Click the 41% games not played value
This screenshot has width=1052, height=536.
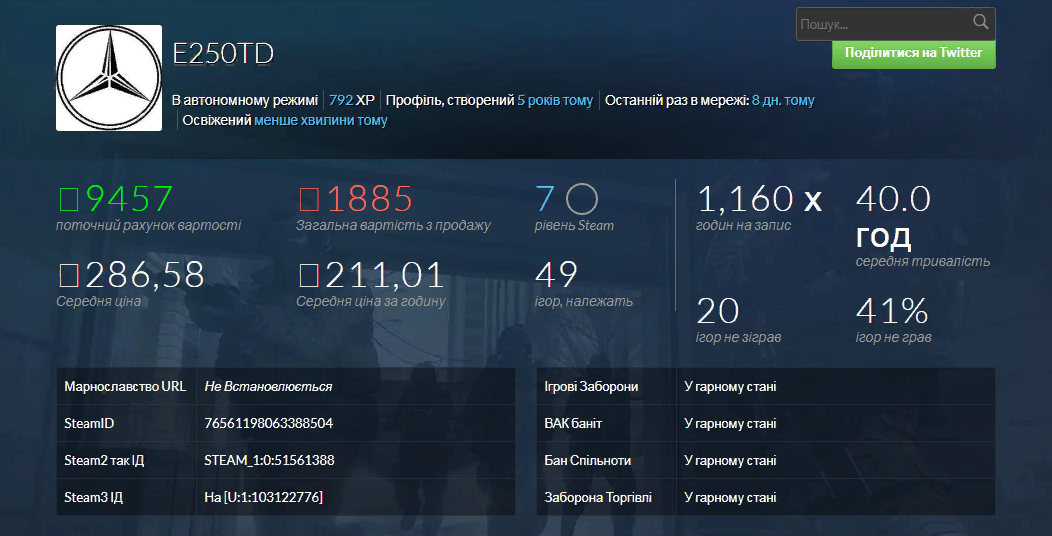892,311
